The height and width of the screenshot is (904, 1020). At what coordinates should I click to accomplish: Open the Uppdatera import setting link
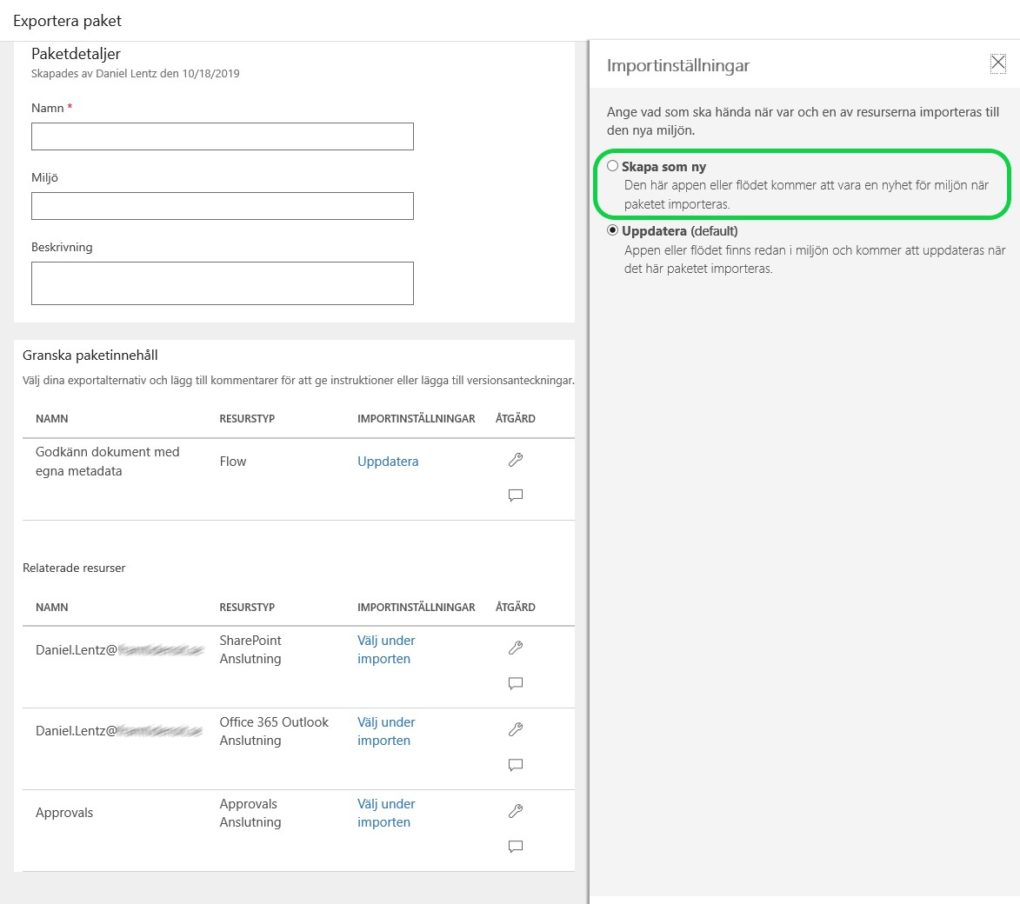click(388, 461)
